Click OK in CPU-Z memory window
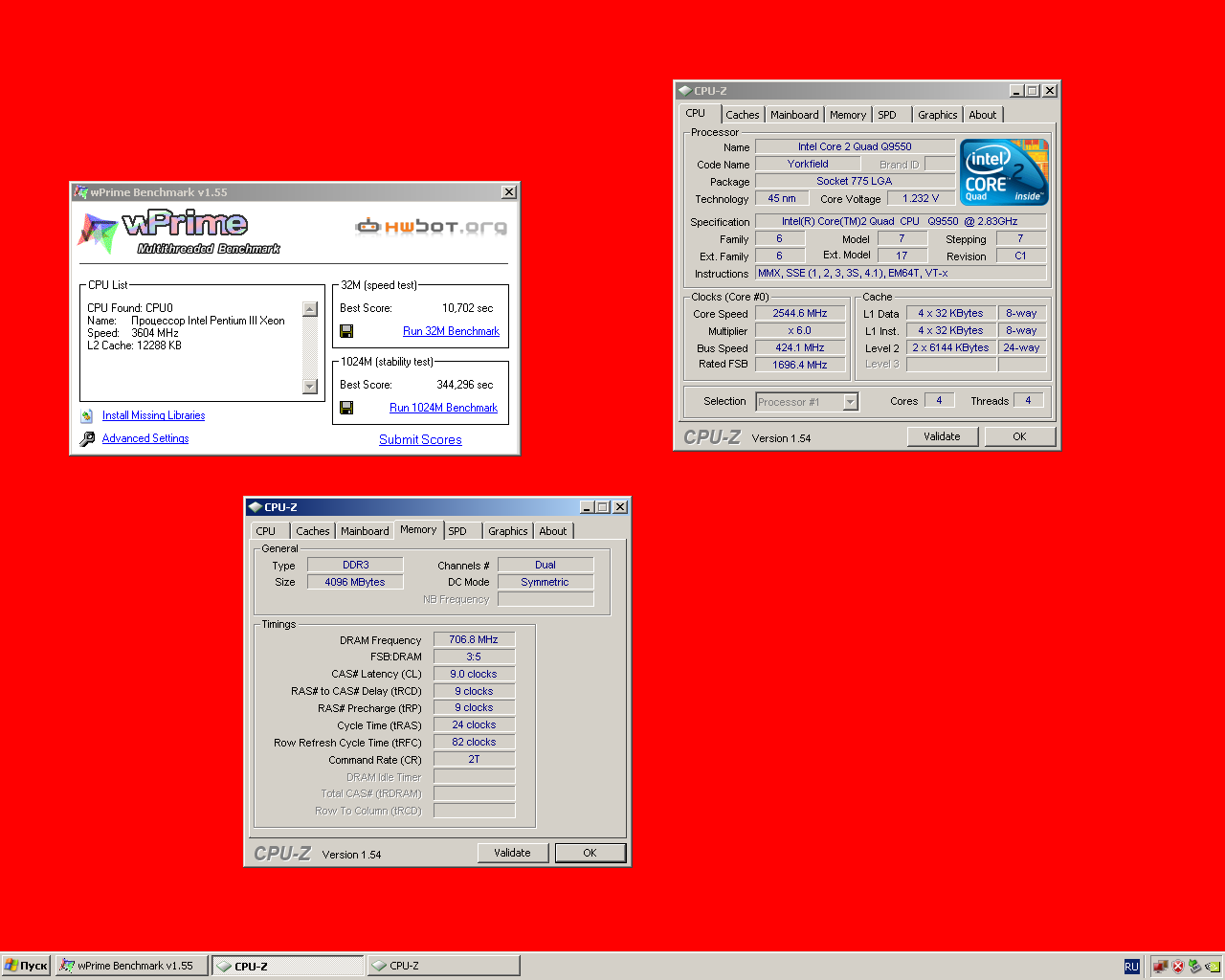This screenshot has height=980, width=1225. tap(590, 853)
